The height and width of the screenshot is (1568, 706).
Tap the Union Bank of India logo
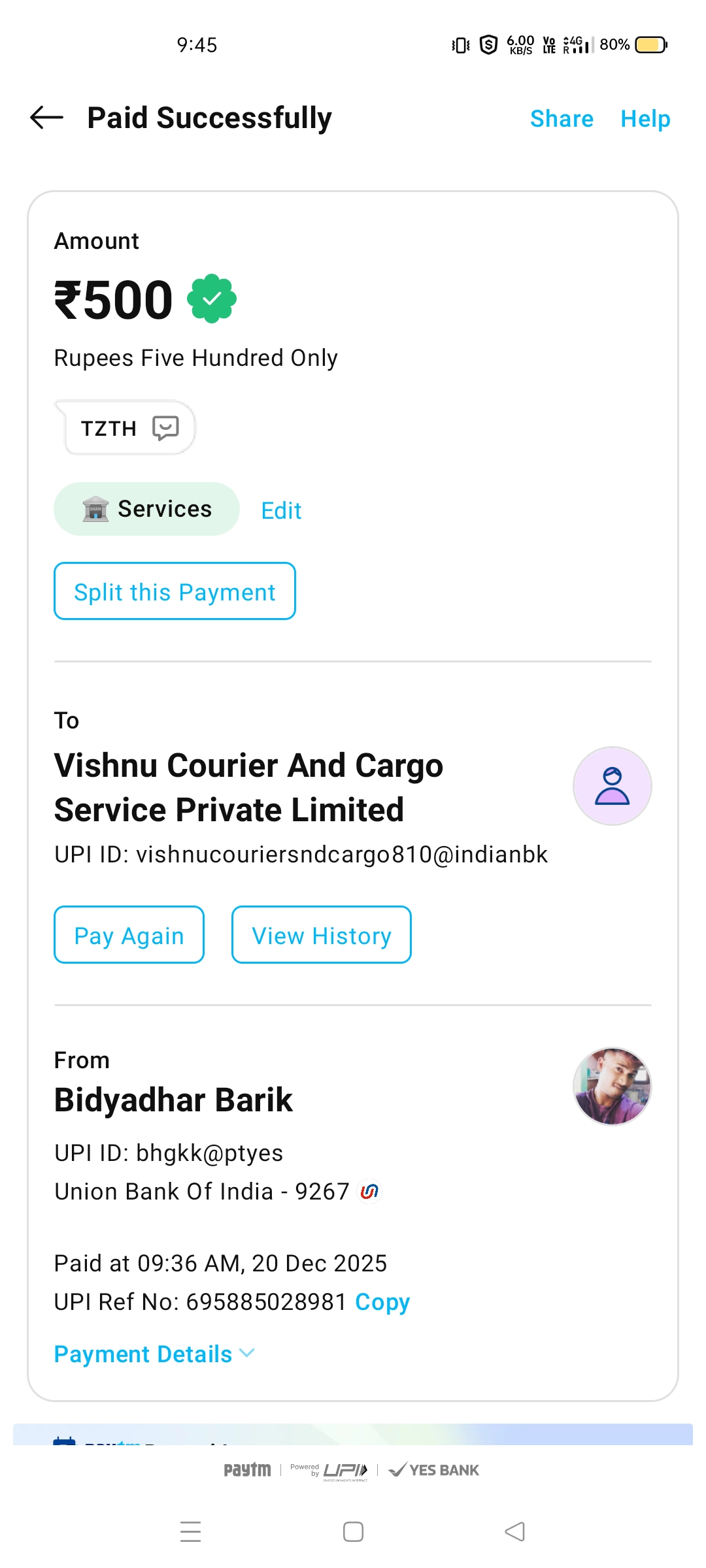[x=369, y=1191]
